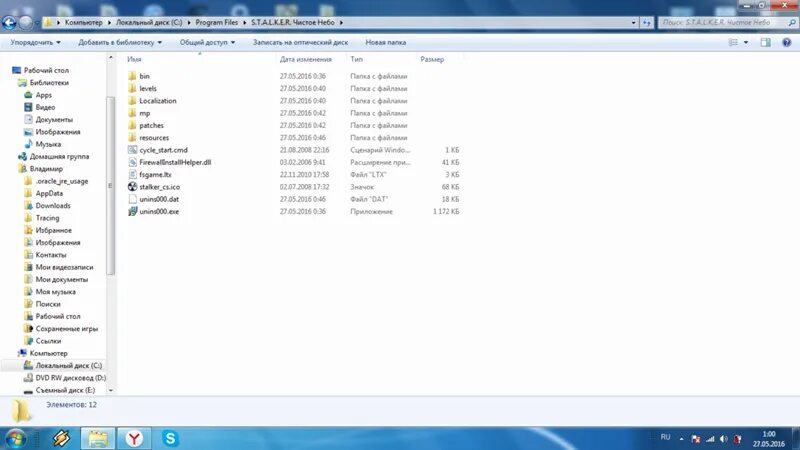The width and height of the screenshot is (800, 450).
Task: Open Музыка library in sidebar
Action: pyautogui.click(x=48, y=144)
